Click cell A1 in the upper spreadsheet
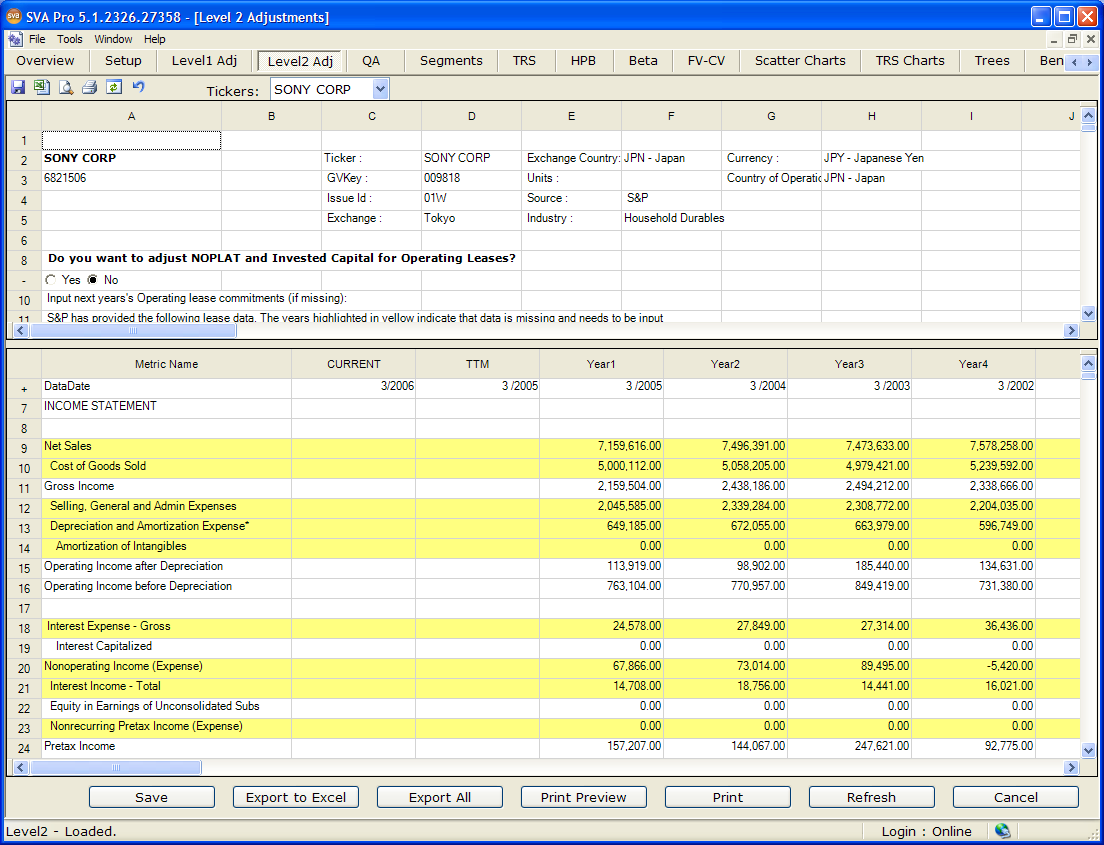The width and height of the screenshot is (1104, 845). 131,140
